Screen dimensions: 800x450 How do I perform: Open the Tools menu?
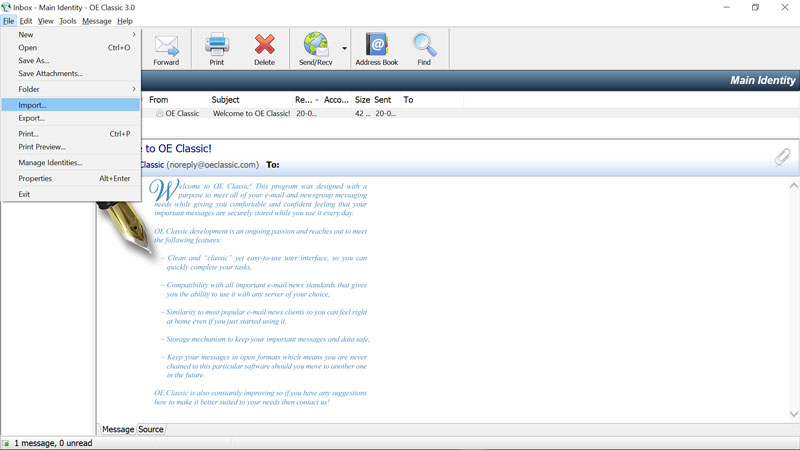(x=67, y=21)
